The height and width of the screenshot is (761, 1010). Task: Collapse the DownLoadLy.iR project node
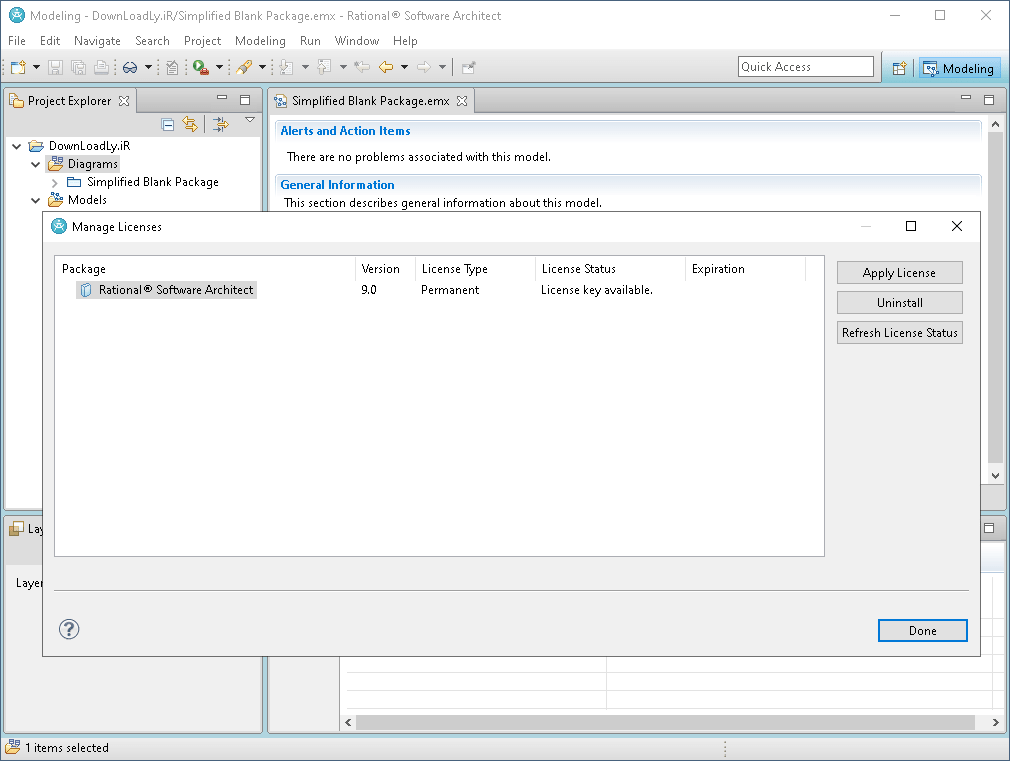[15, 145]
